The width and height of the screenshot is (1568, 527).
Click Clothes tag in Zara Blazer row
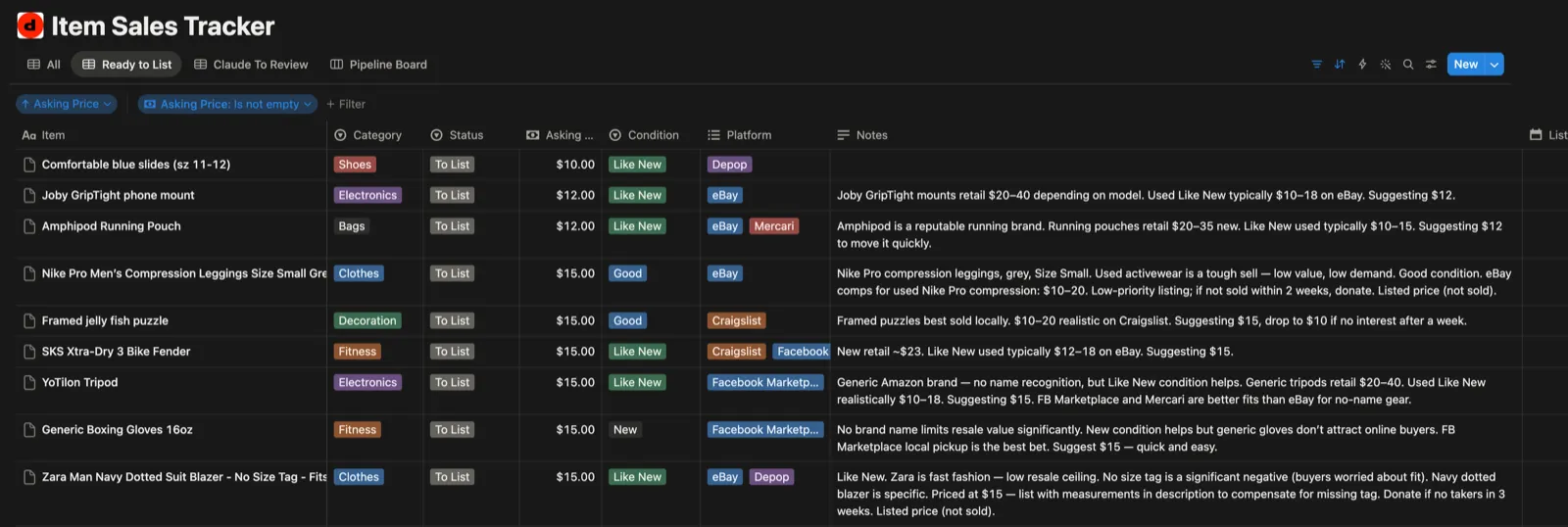pos(359,477)
